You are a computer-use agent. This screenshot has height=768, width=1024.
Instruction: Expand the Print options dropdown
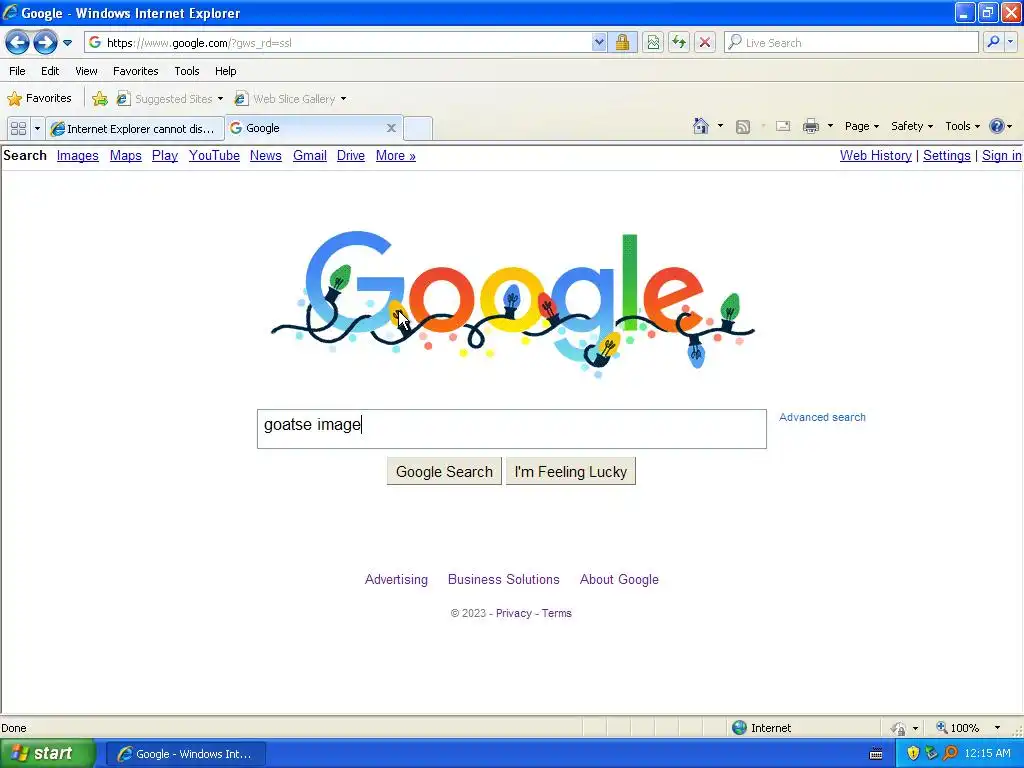point(830,126)
